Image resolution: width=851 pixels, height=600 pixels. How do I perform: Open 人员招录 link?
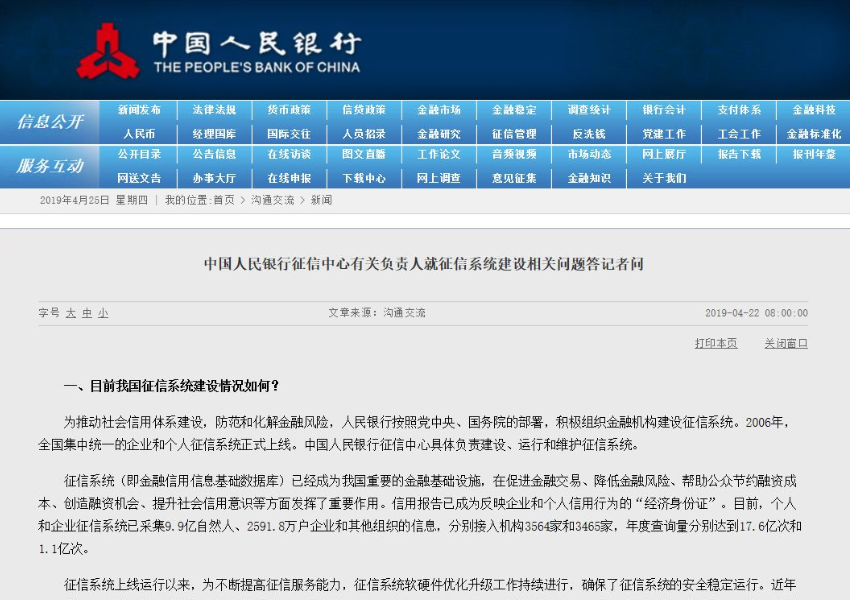tap(364, 134)
